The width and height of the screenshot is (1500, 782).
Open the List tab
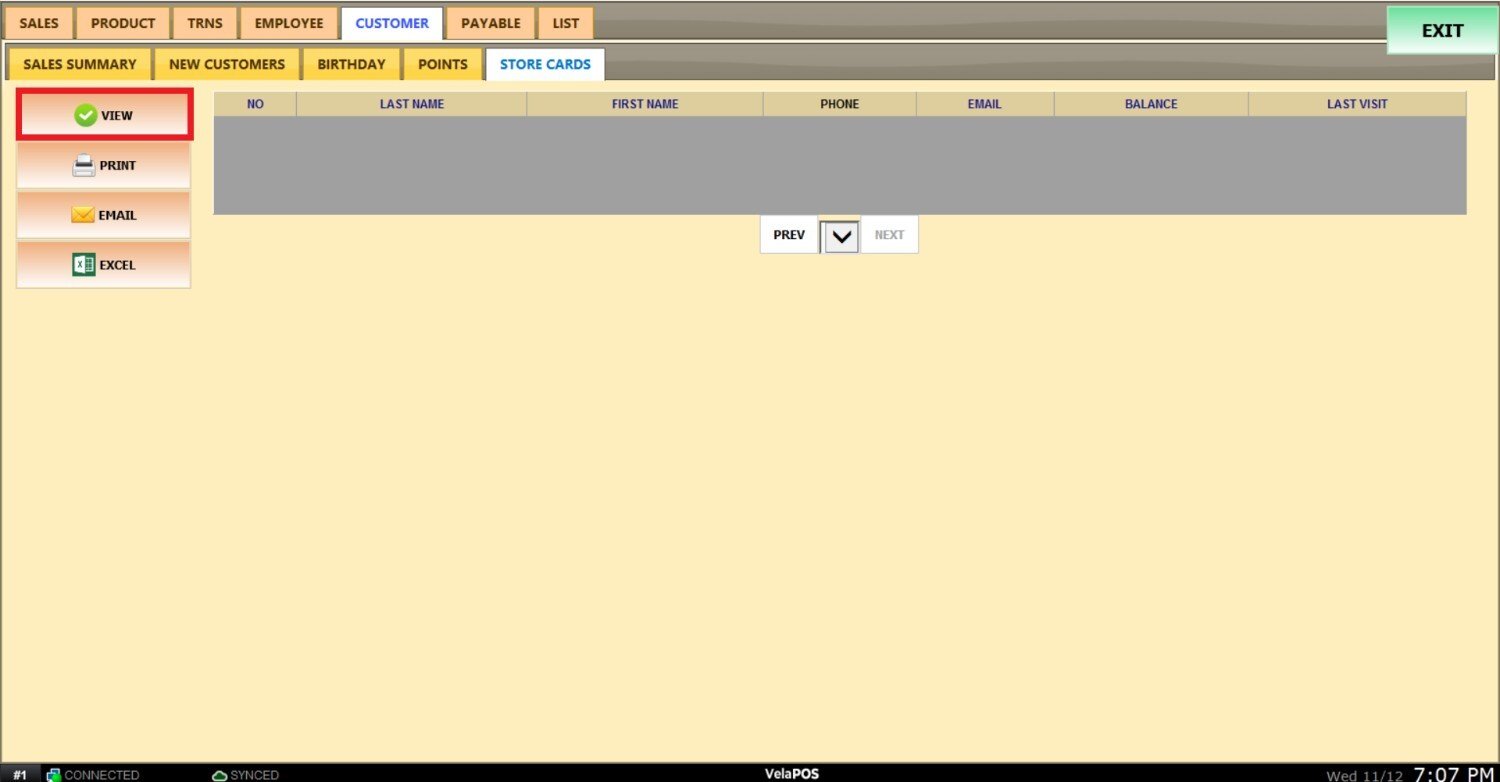566,23
